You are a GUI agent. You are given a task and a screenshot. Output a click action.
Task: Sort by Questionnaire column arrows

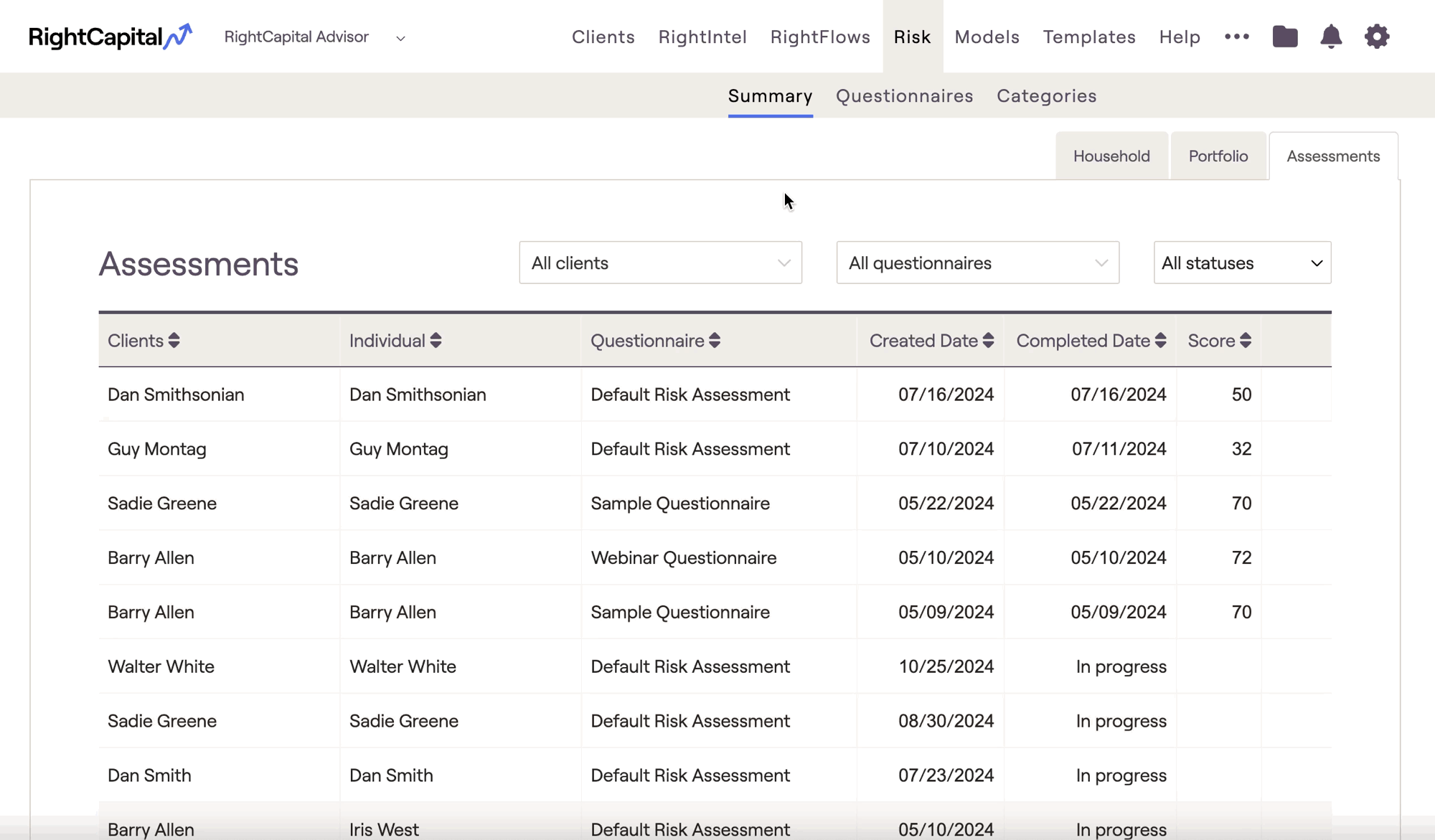(x=715, y=341)
